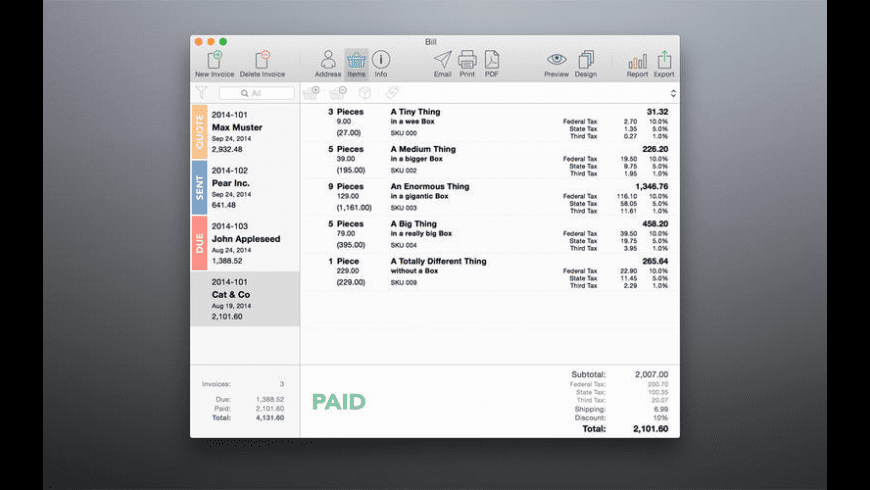This screenshot has height=490, width=870.
Task: Click the Discount value 10%
Action: (661, 418)
